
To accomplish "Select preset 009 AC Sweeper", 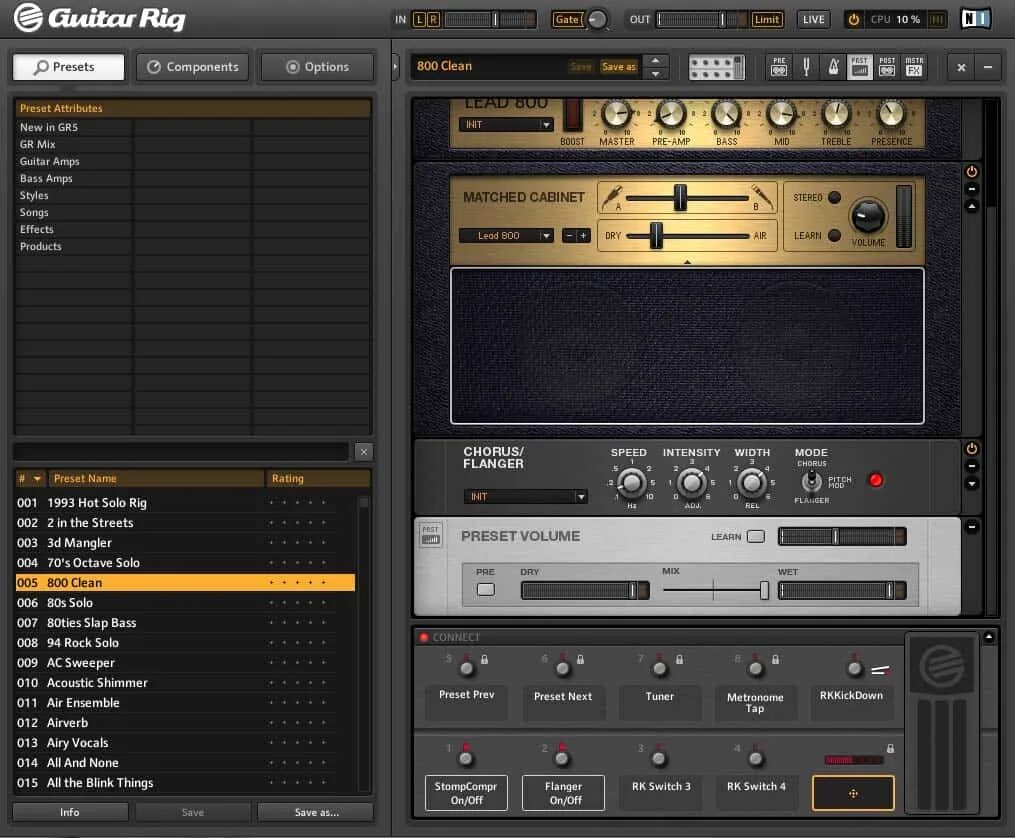I will point(185,663).
